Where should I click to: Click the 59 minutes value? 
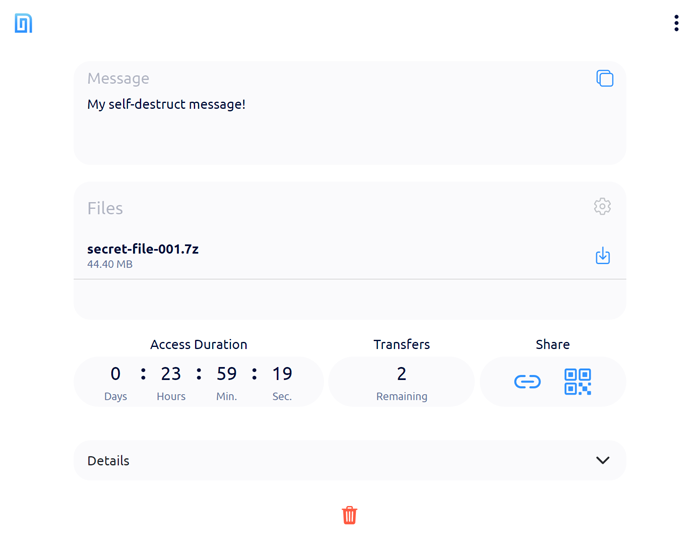click(x=227, y=374)
